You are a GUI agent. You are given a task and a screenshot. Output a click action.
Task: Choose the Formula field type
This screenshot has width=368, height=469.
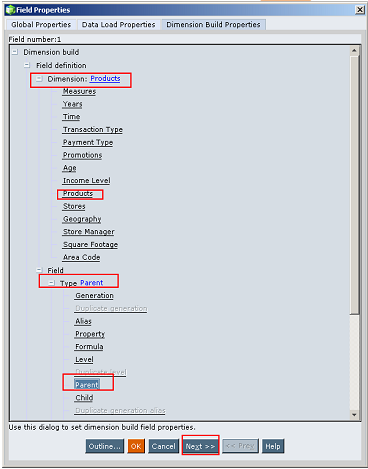pyautogui.click(x=89, y=347)
